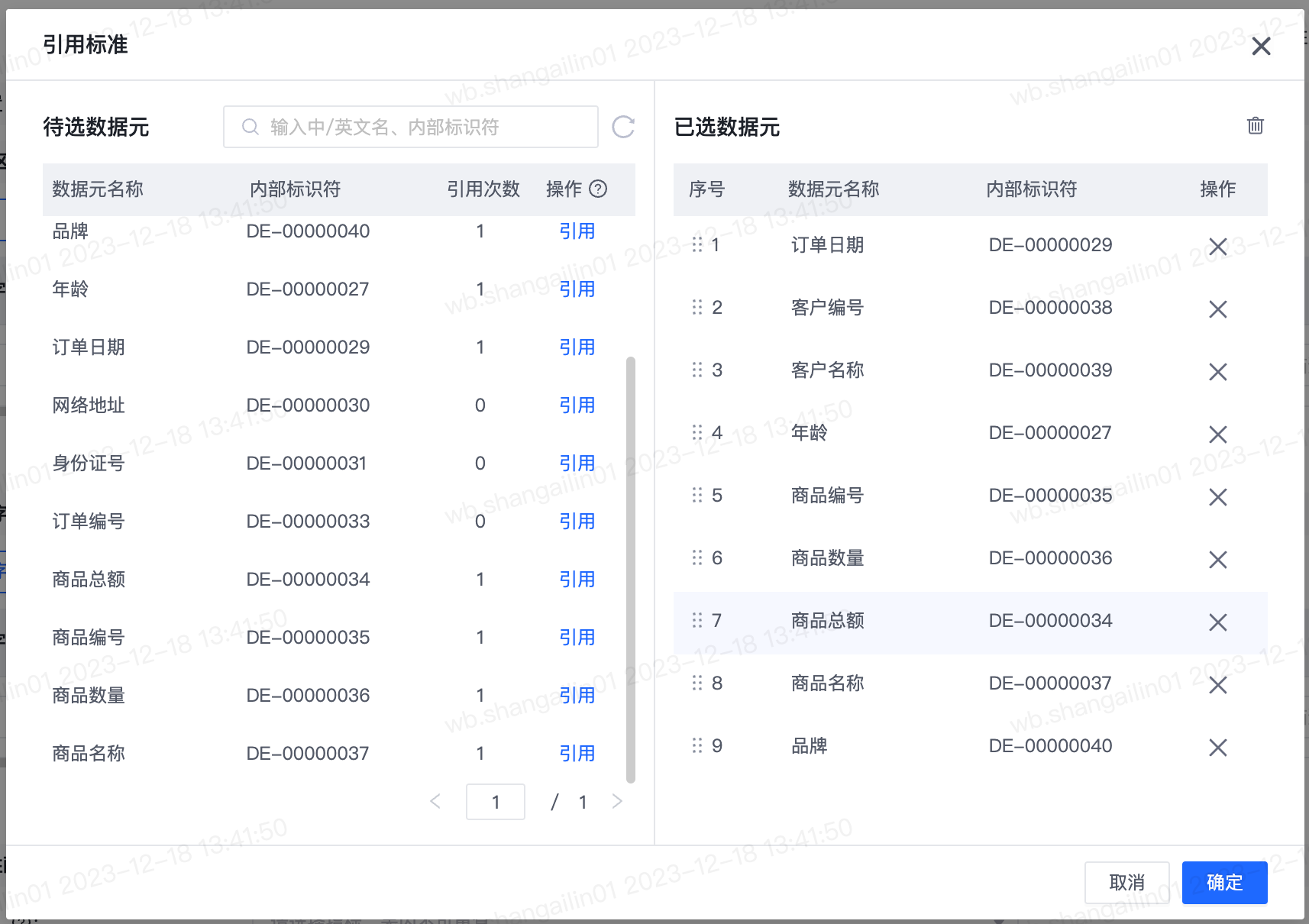1309x924 pixels.
Task: Remove 商品总额 from selected list
Action: (x=1218, y=622)
